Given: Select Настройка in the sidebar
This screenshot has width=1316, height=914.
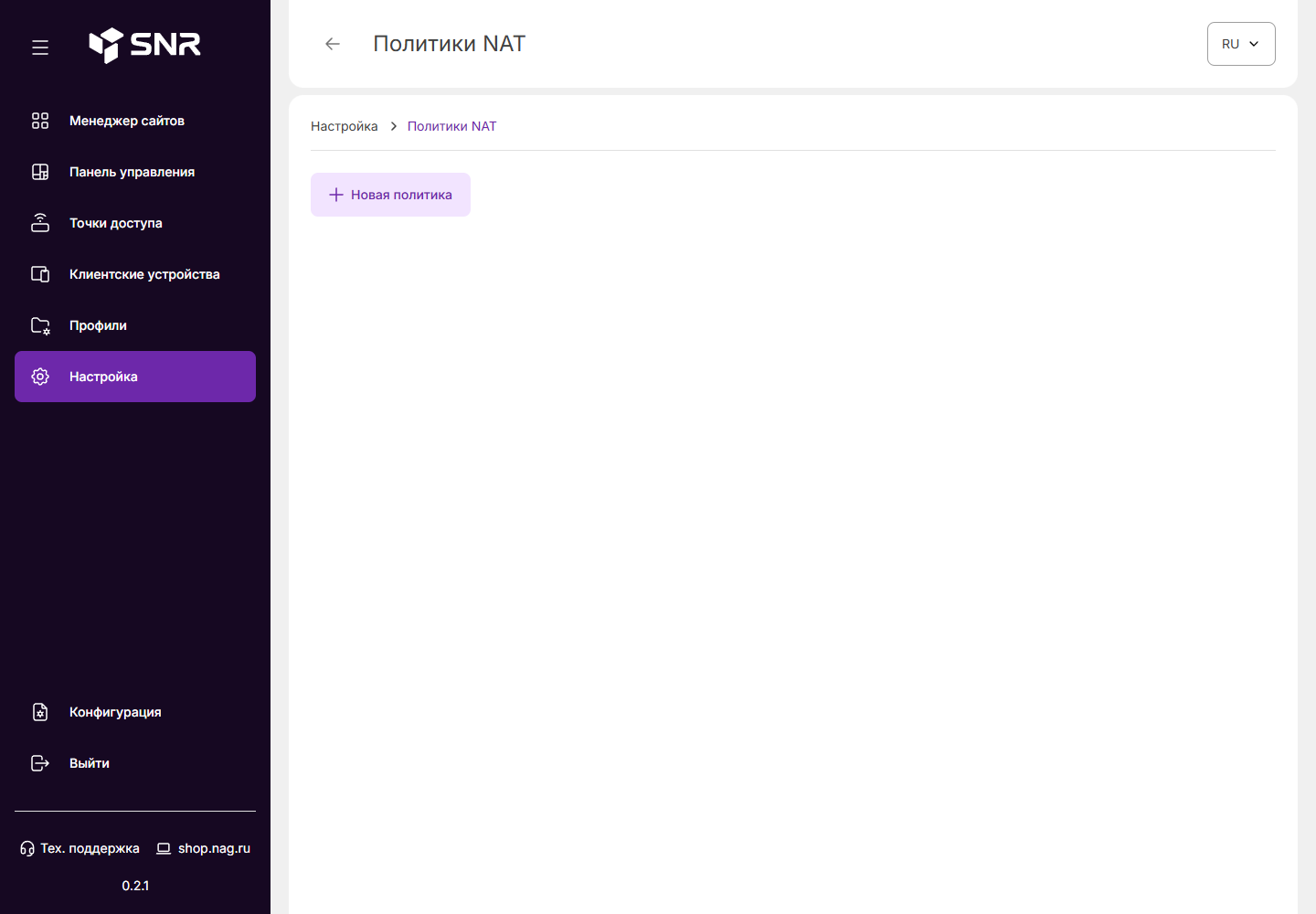Looking at the screenshot, I should click(x=135, y=377).
